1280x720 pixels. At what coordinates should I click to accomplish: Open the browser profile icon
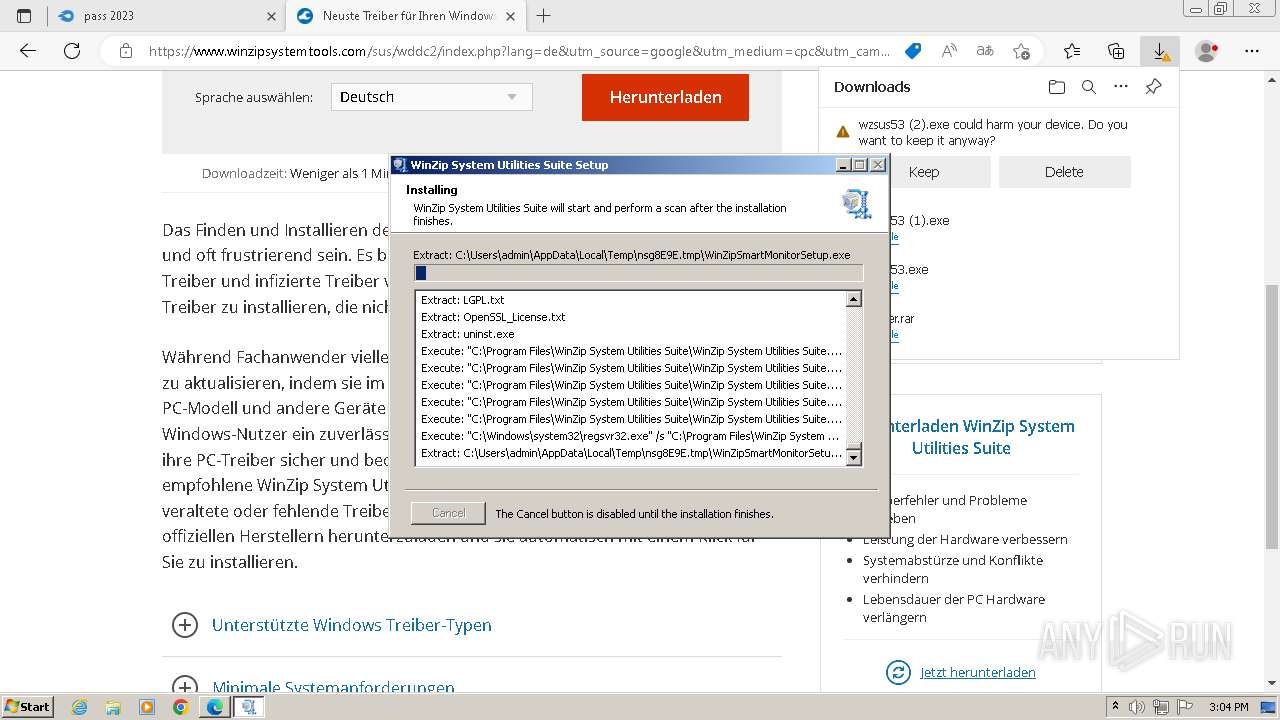(x=1207, y=51)
